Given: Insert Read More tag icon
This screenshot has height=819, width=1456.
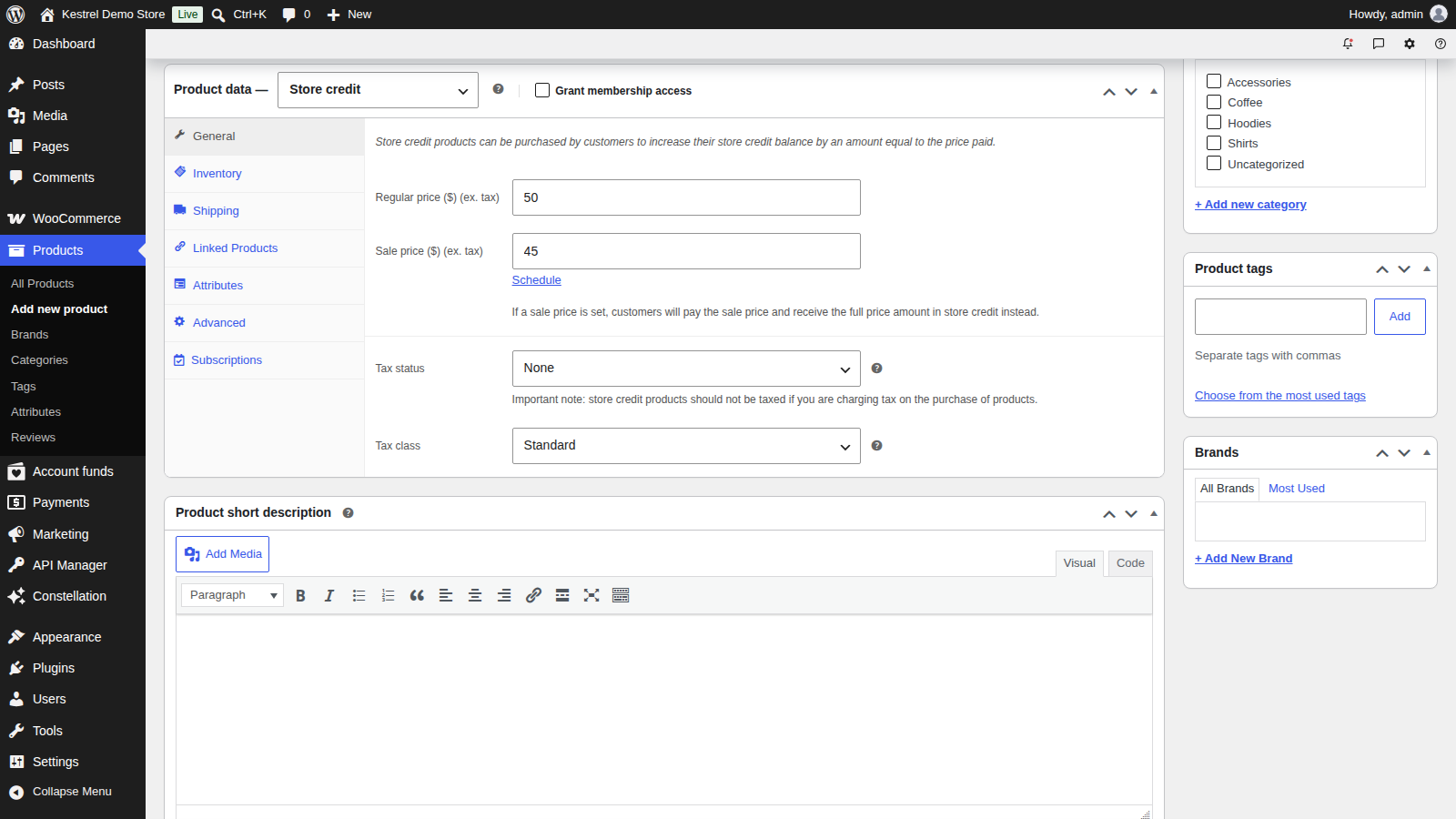Looking at the screenshot, I should point(562,595).
